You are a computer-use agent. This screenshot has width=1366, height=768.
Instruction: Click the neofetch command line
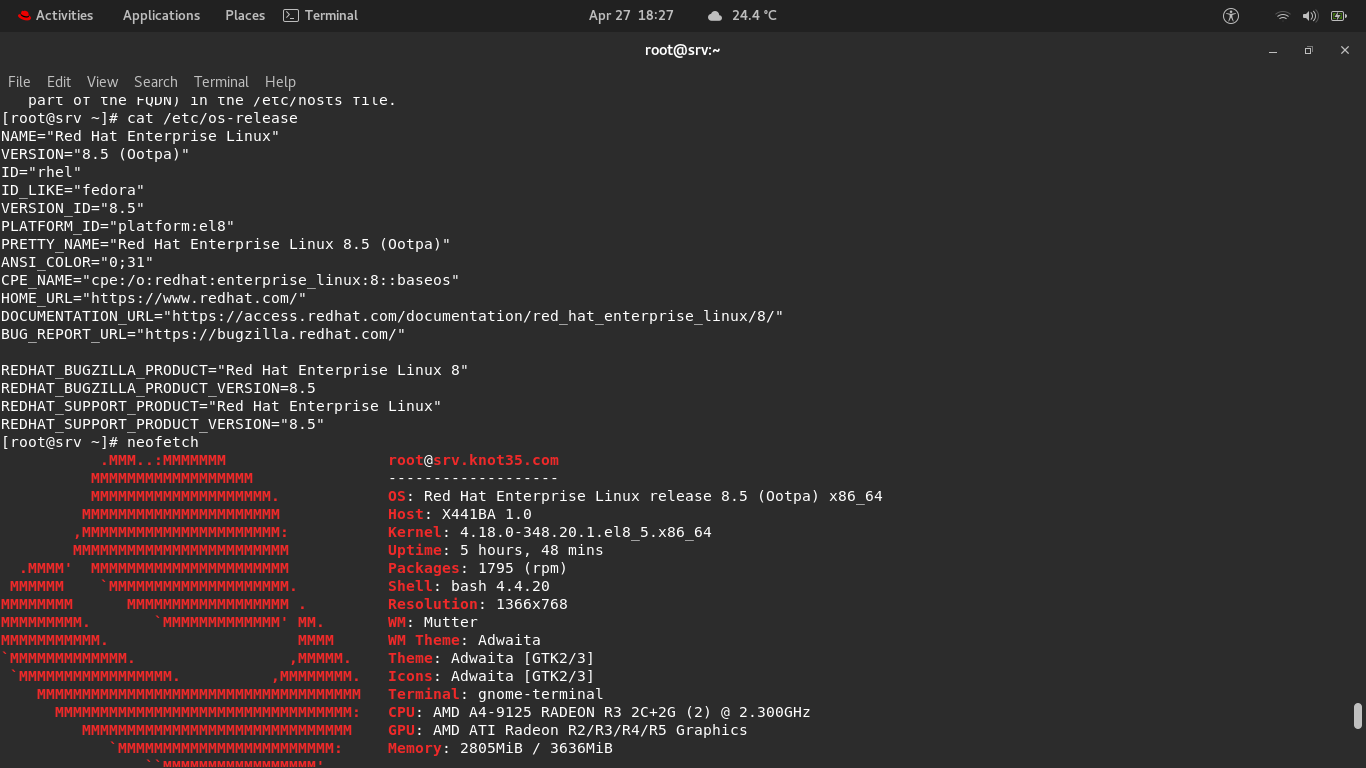[x=100, y=442]
